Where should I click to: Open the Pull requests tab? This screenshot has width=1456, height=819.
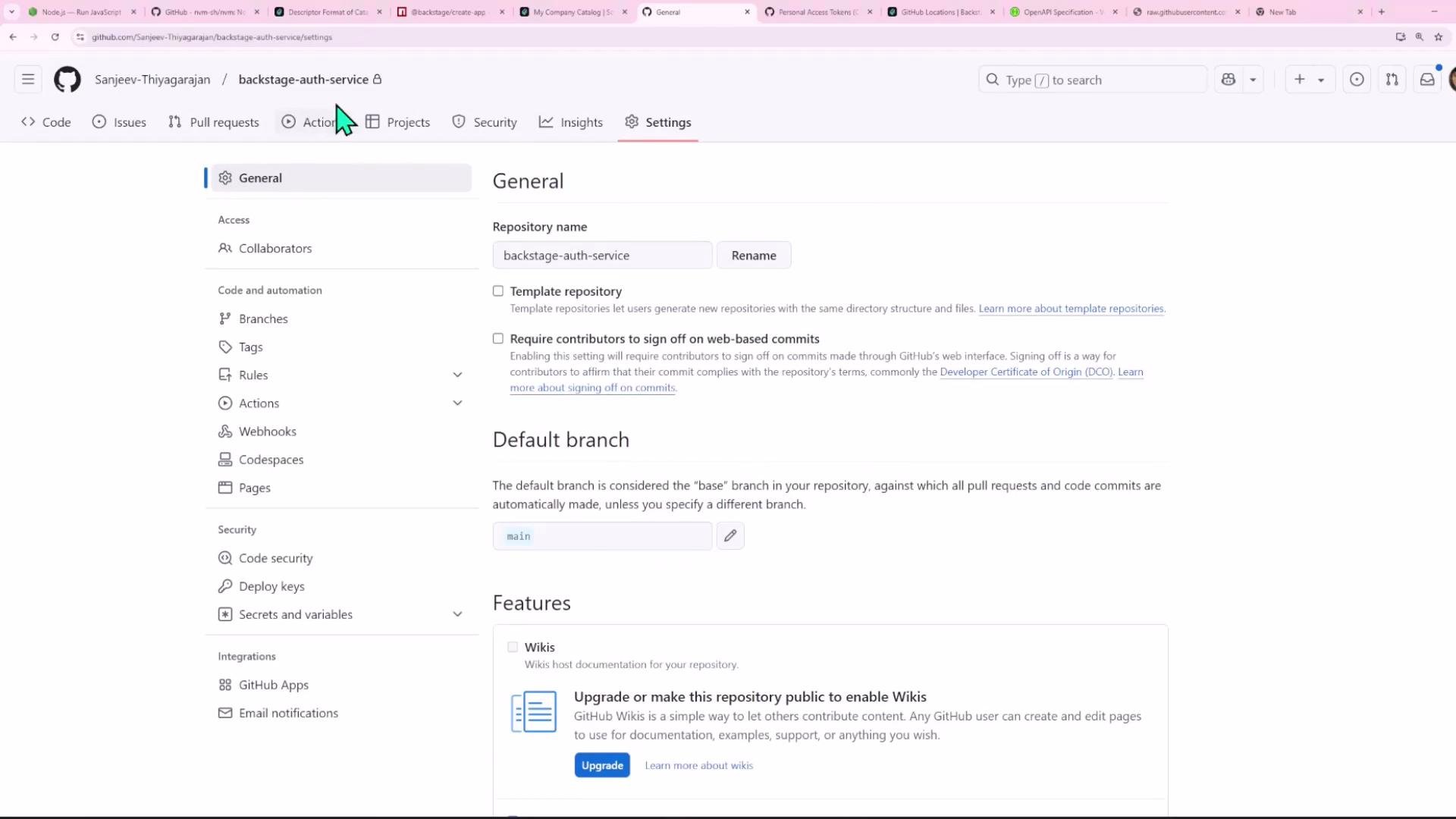coord(214,122)
